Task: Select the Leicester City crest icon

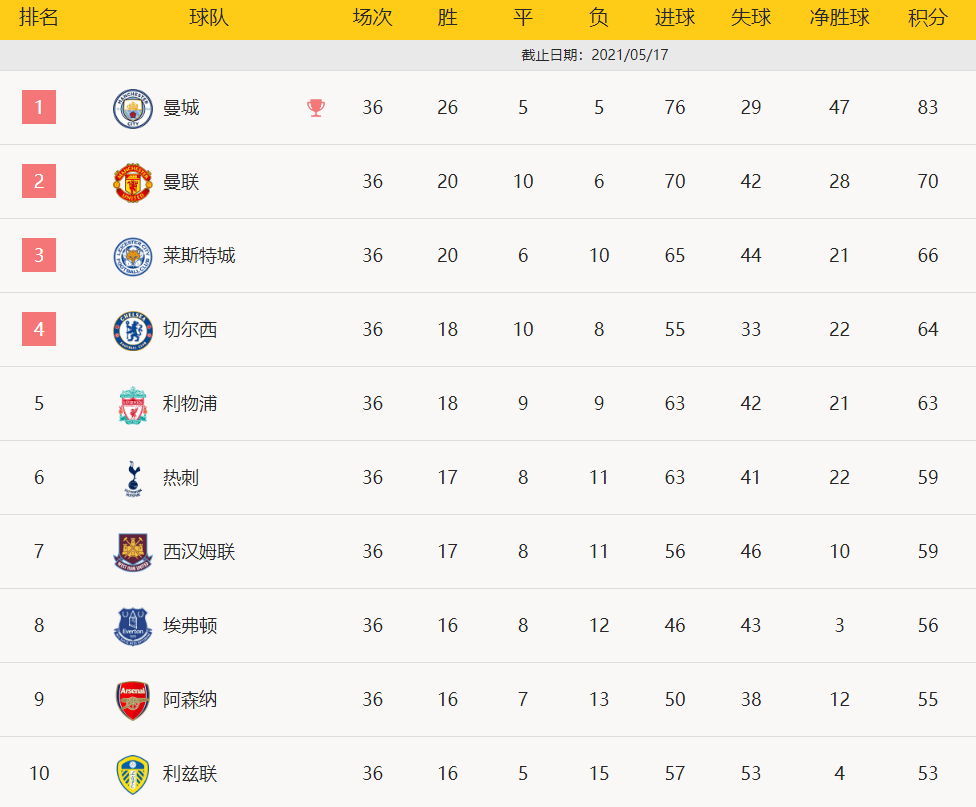Action: tap(133, 257)
